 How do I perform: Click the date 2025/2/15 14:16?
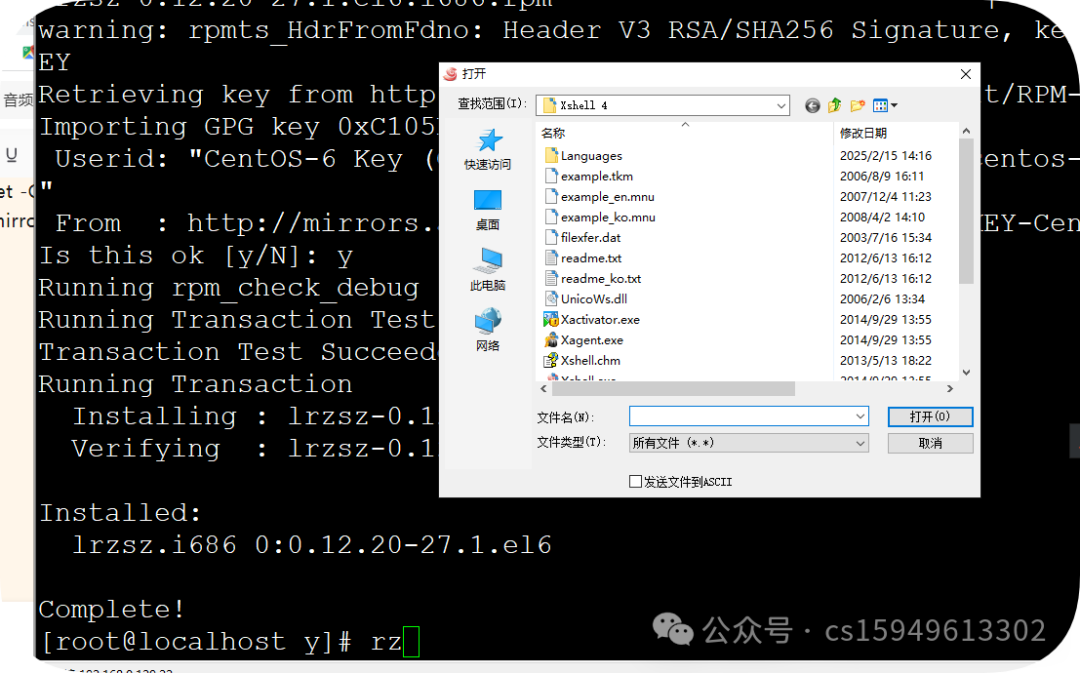tap(886, 155)
